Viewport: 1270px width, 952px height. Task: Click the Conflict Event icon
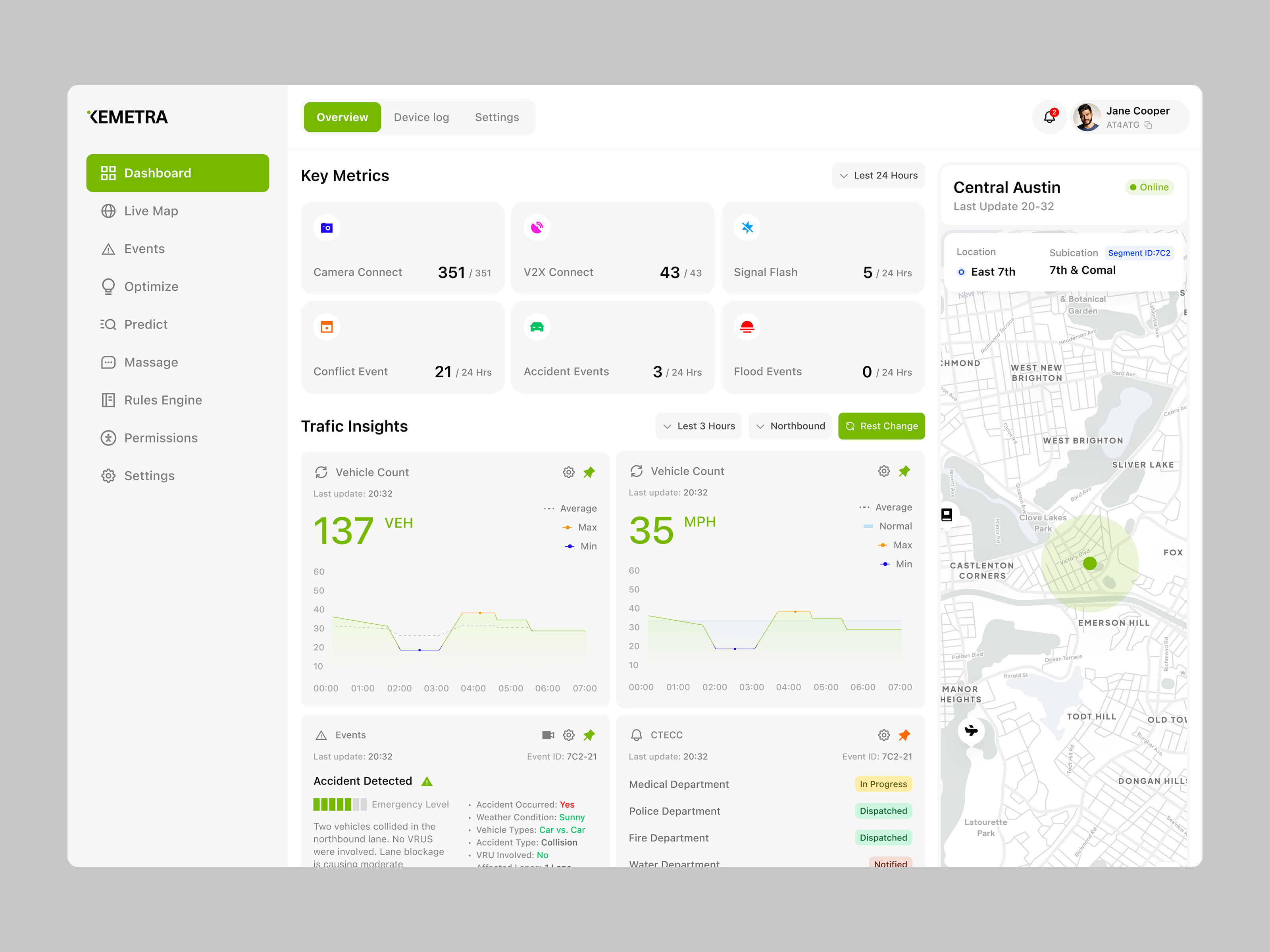tap(327, 327)
